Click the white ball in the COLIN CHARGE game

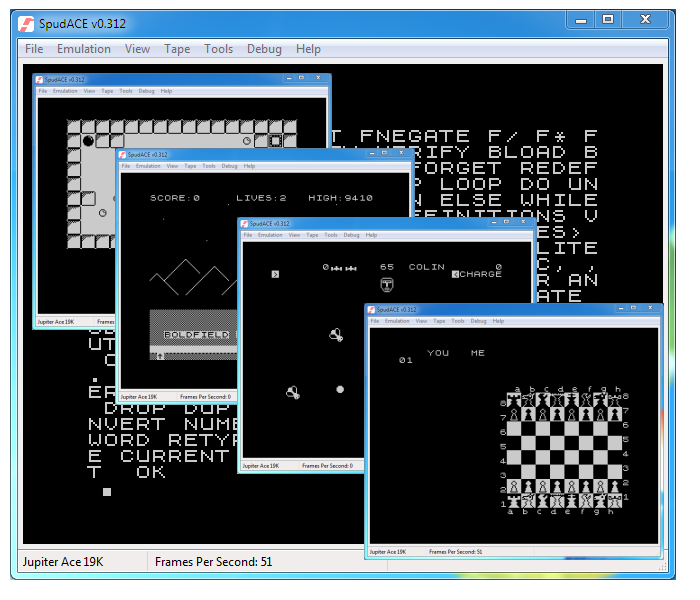340,389
